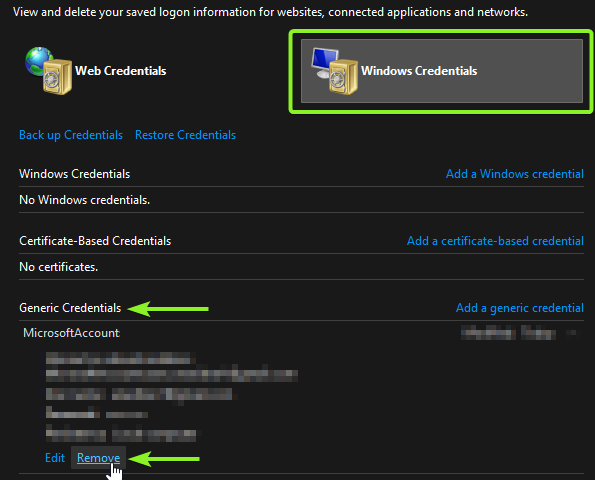Edit the MicrosoftAccount credential

coord(55,458)
